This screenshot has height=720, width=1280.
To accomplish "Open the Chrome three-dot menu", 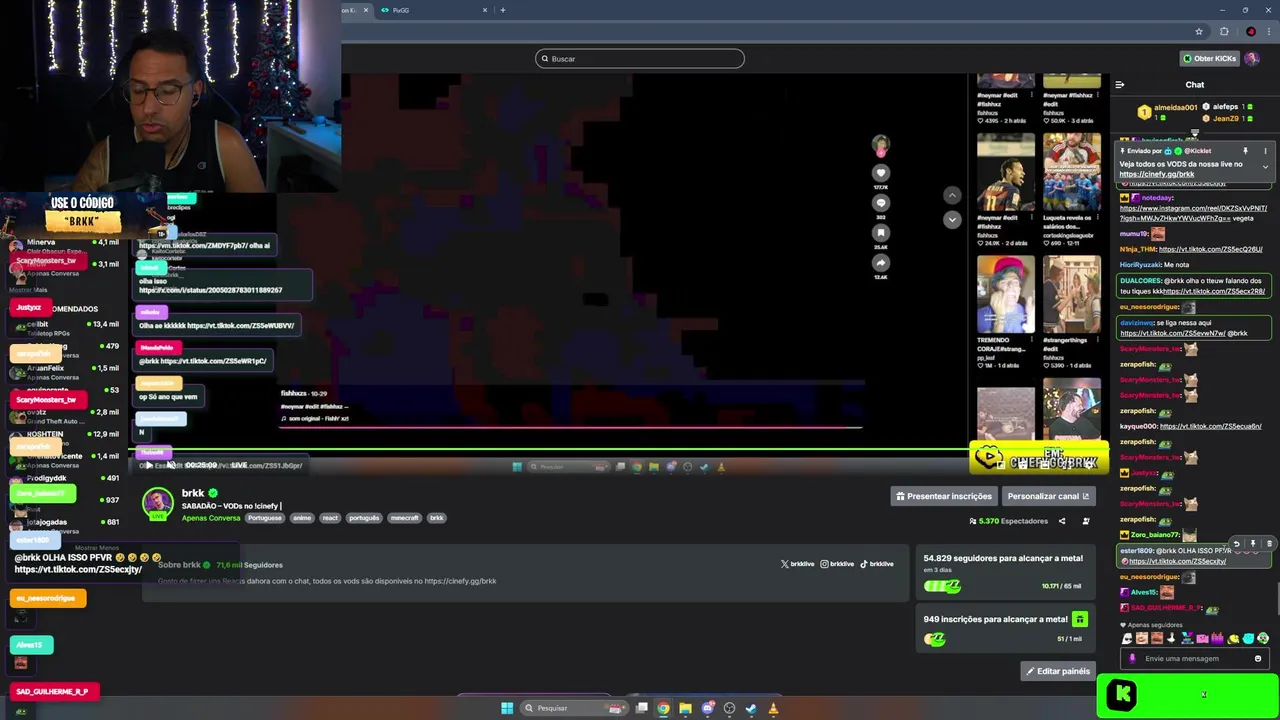I will pos(1268,32).
